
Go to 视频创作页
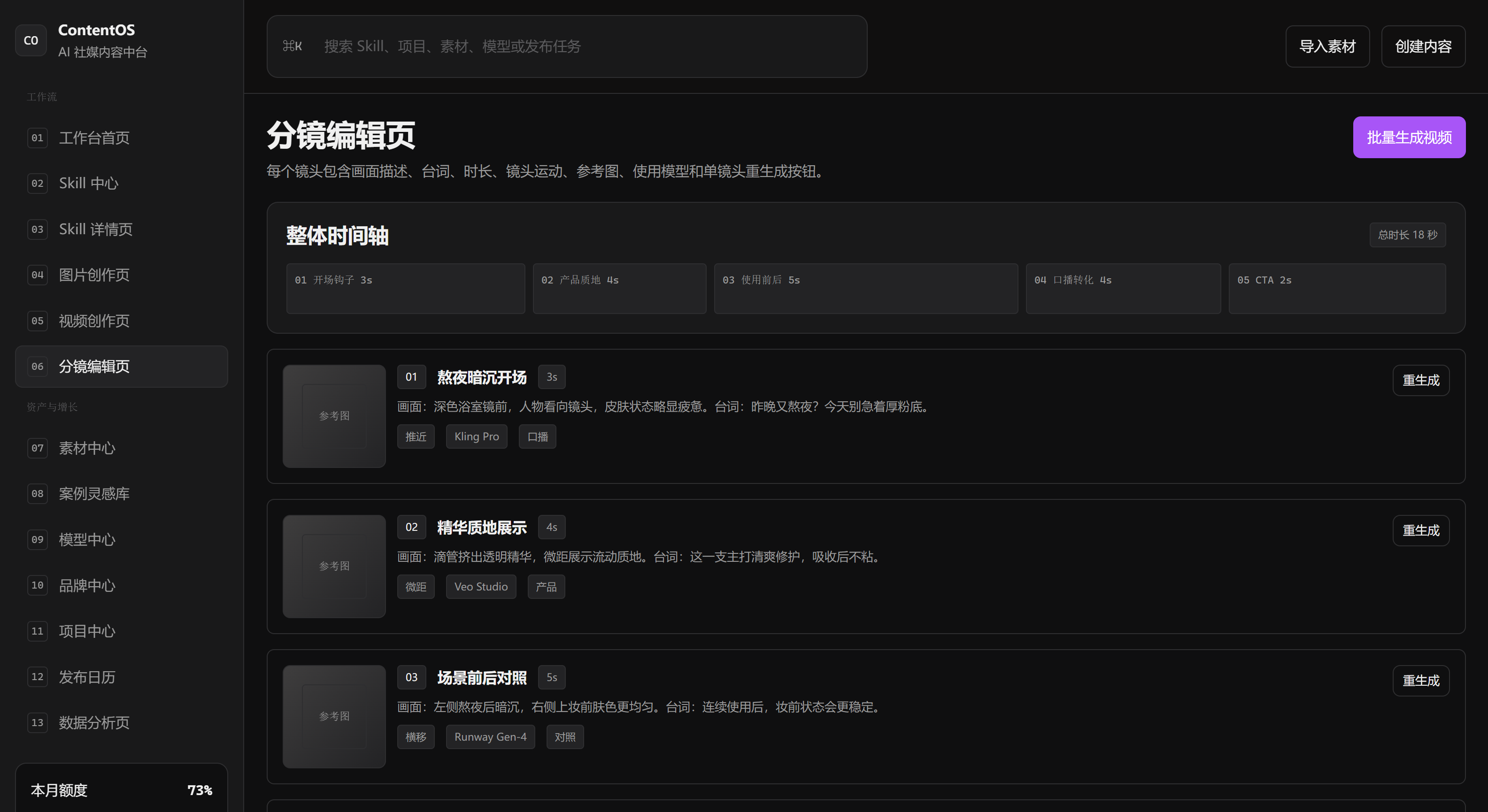pyautogui.click(x=121, y=321)
